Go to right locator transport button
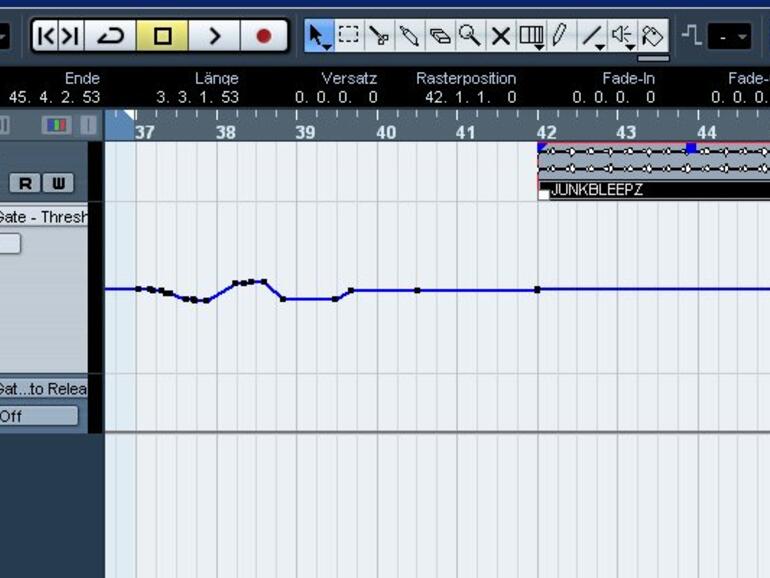 pos(71,36)
